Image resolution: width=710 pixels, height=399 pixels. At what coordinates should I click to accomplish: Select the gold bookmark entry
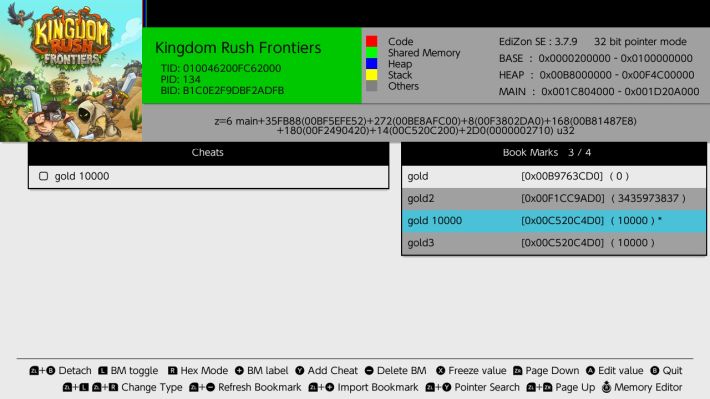(554, 176)
